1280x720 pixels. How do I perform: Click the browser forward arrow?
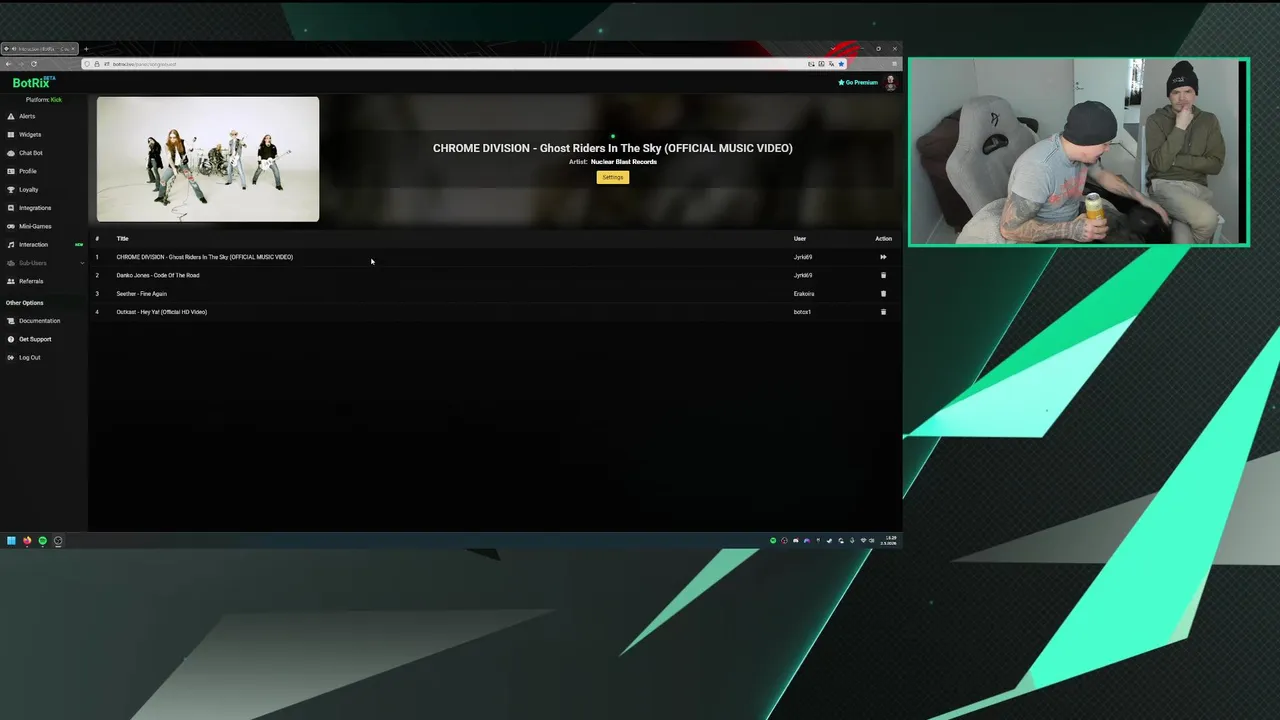[21, 64]
